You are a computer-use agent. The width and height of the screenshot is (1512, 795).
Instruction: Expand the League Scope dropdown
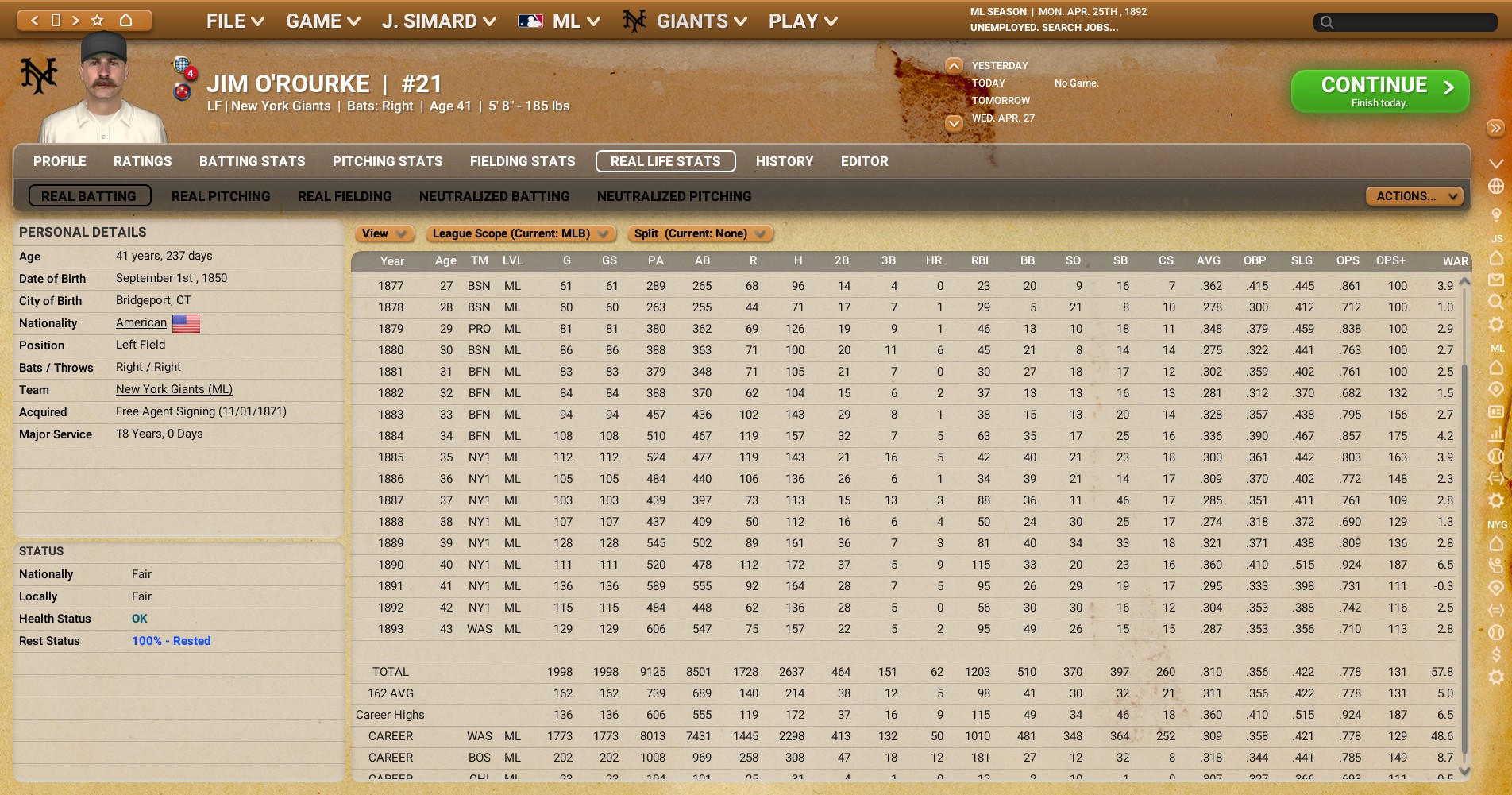520,233
